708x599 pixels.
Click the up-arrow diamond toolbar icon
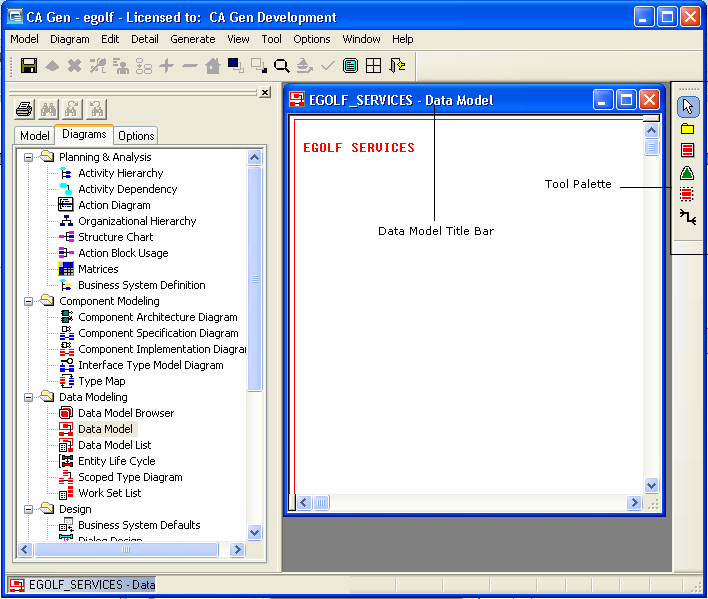point(52,66)
